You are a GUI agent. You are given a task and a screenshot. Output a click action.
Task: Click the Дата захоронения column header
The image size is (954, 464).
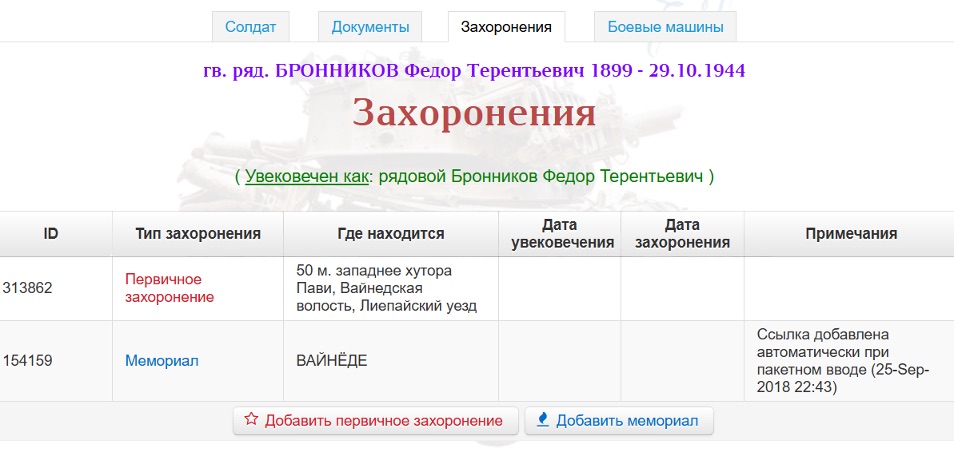pos(682,234)
